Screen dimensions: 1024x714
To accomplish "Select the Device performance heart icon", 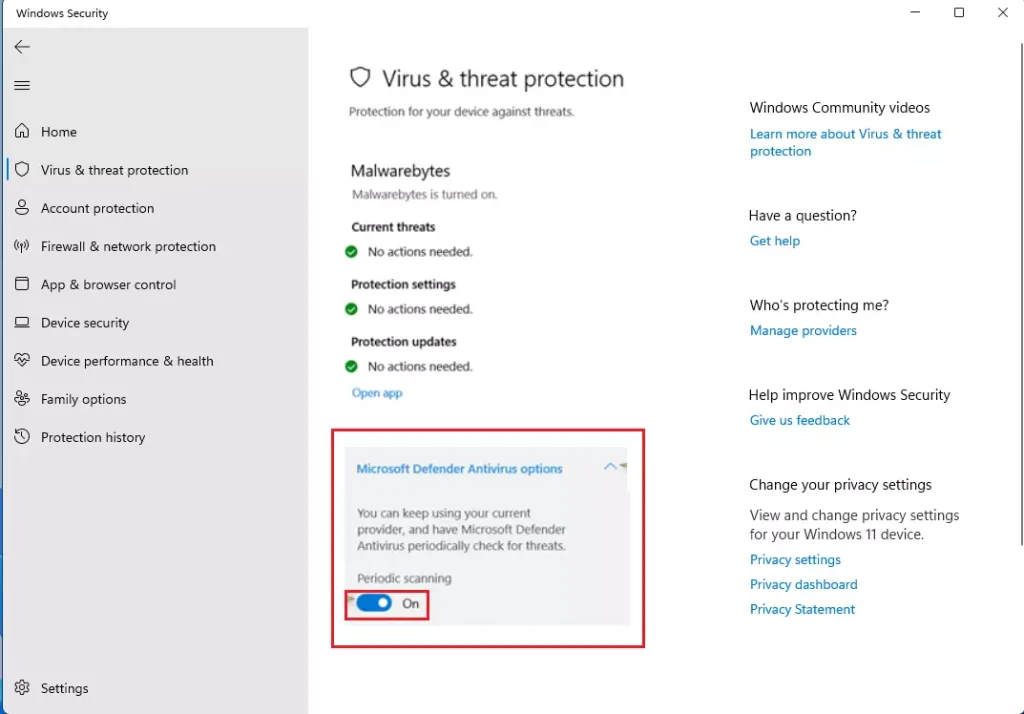I will pyautogui.click(x=22, y=361).
